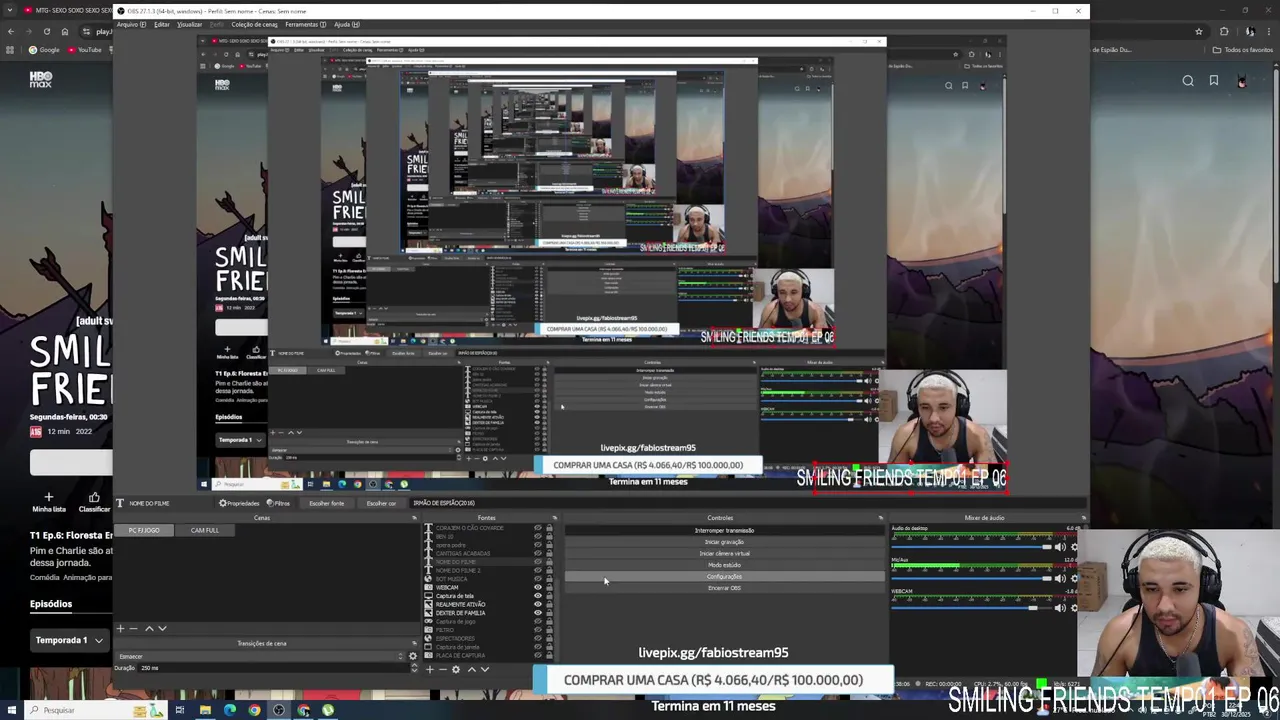The width and height of the screenshot is (1280, 720).
Task: Hide the REALMENTE ATIVÃO source
Action: [x=537, y=604]
